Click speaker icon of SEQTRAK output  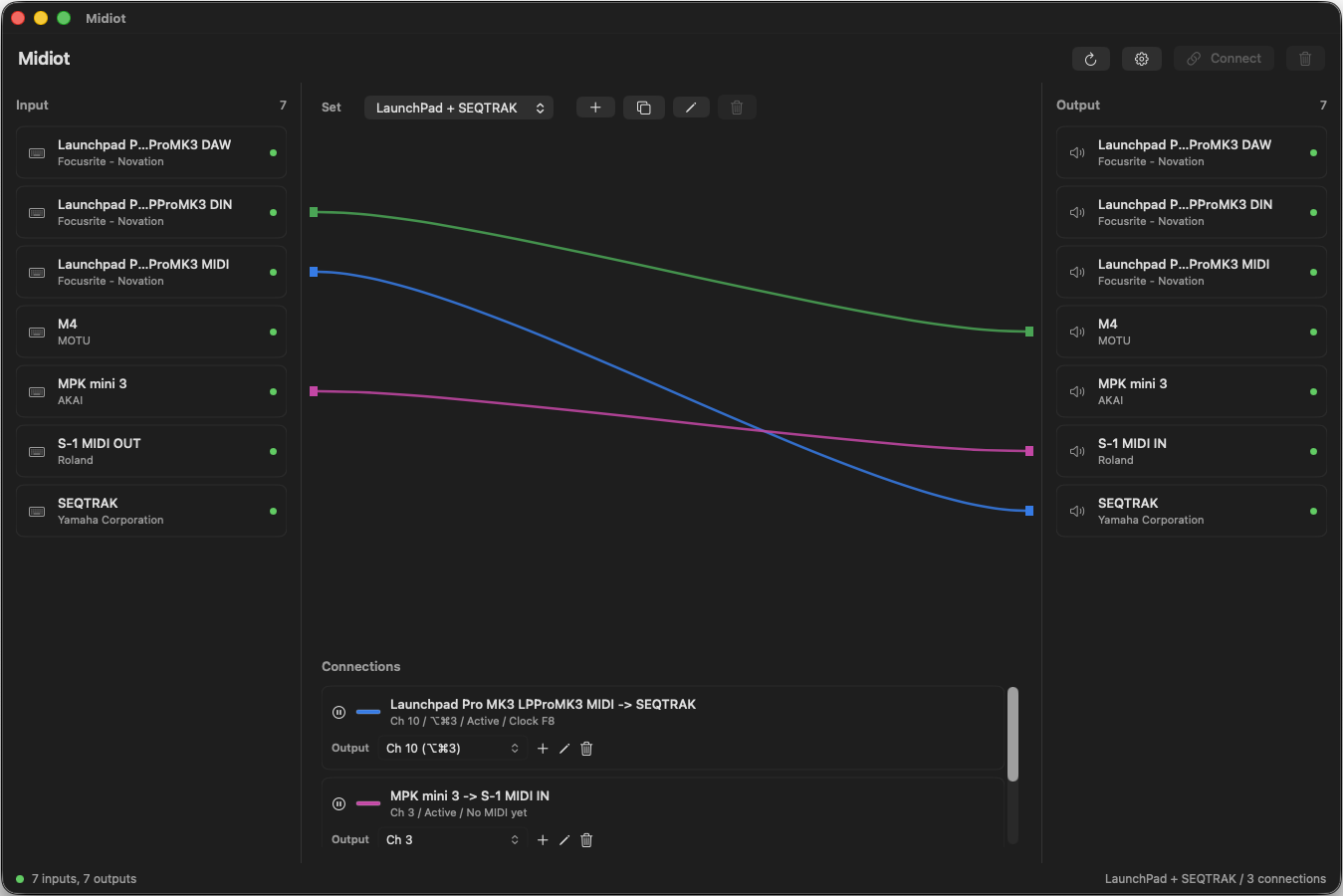(1077, 512)
